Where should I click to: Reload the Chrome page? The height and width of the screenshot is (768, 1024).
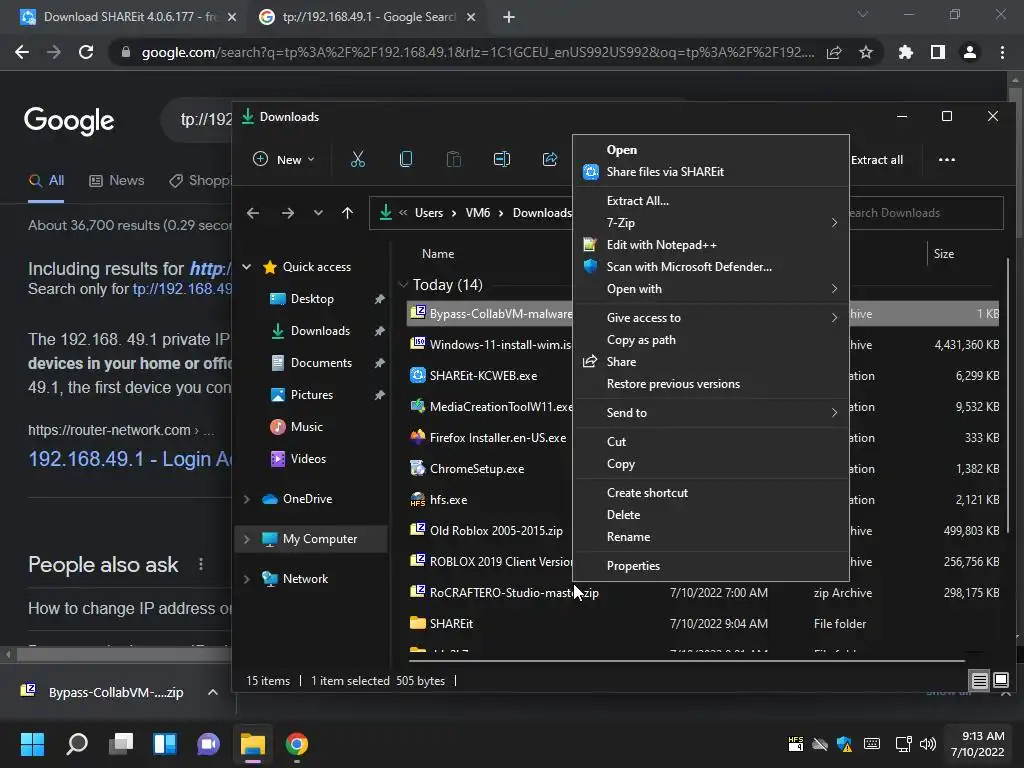pyautogui.click(x=86, y=52)
